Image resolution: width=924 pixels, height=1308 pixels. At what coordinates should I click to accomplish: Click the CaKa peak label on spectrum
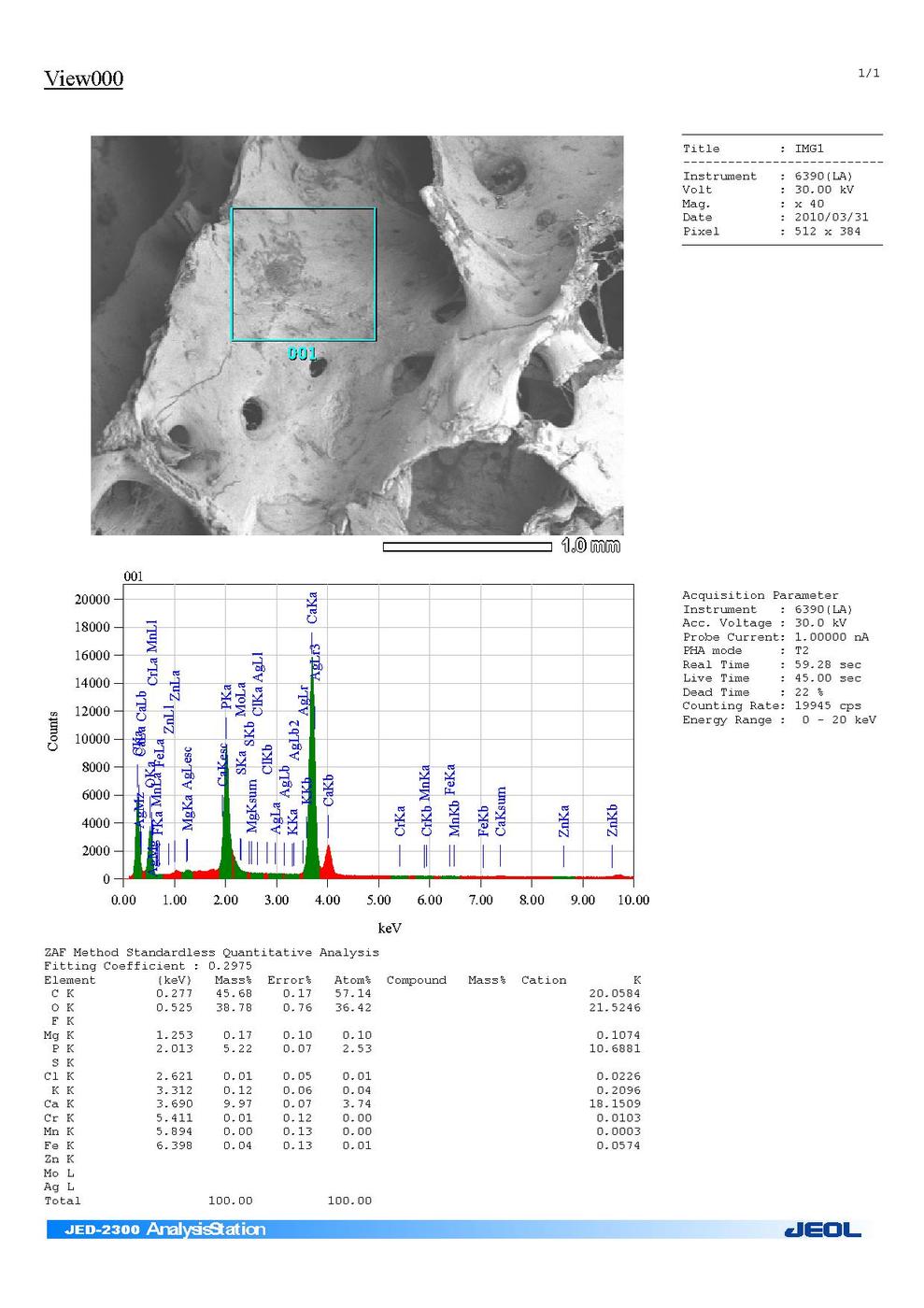pyautogui.click(x=312, y=607)
